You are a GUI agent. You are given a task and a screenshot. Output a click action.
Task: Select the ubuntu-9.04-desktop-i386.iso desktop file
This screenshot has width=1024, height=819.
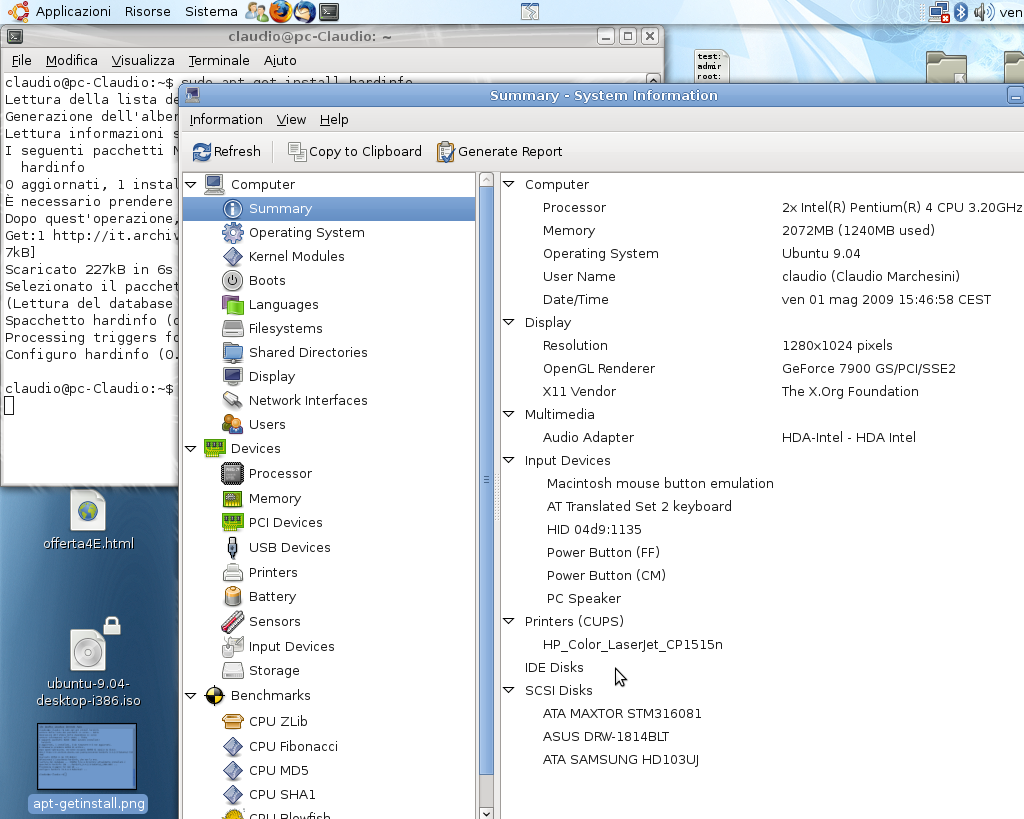tap(88, 663)
